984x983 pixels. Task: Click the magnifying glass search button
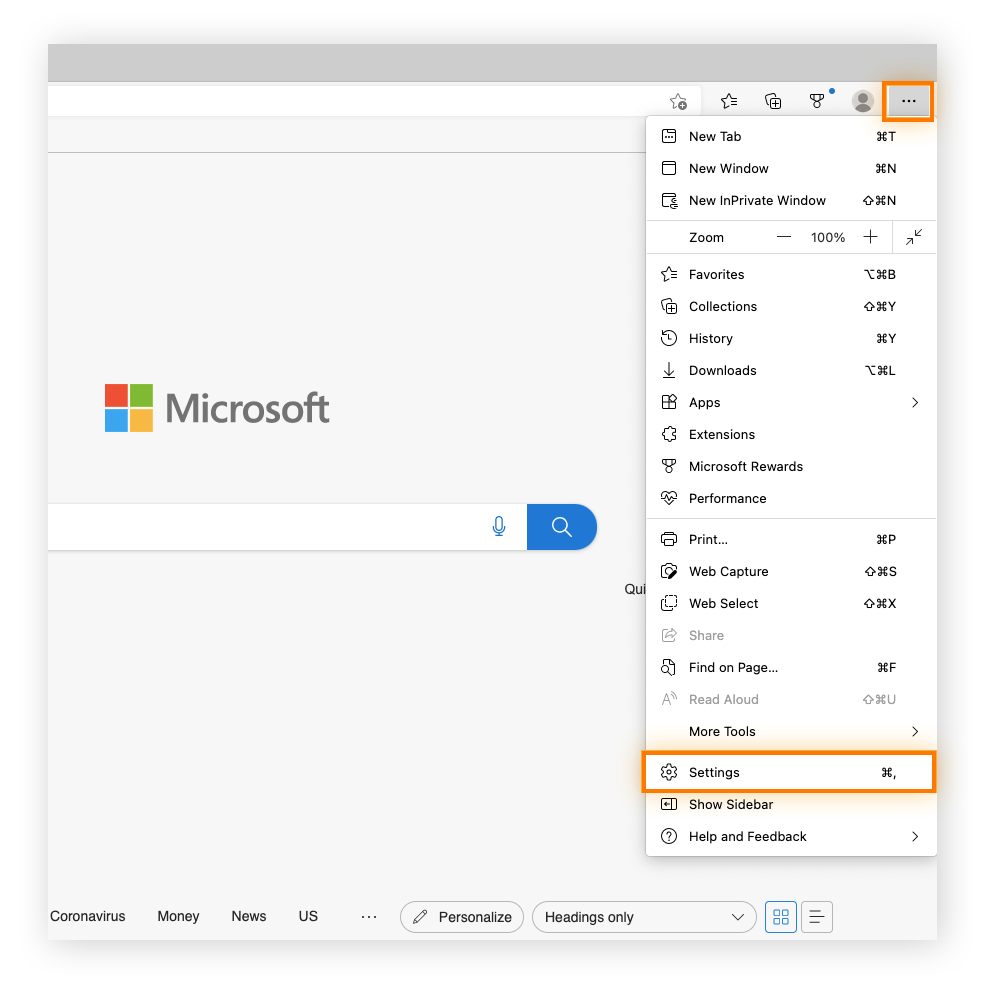561,527
